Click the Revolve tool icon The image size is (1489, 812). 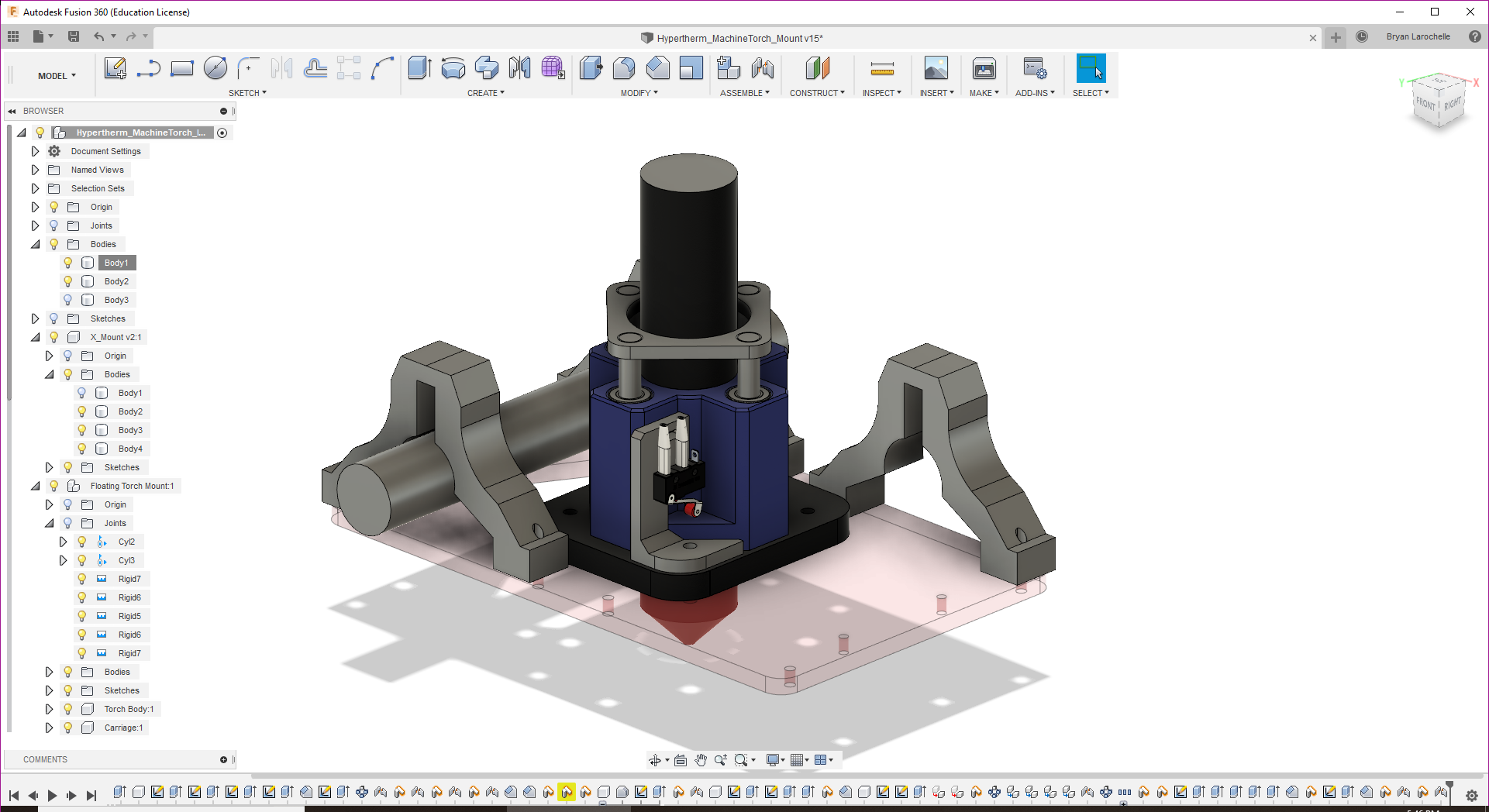pyautogui.click(x=453, y=68)
